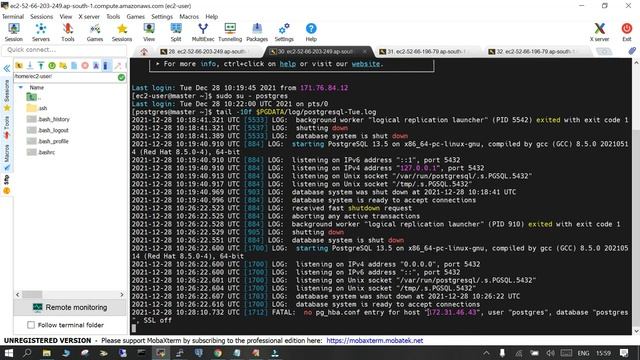Select the parent '..' folder entry
This screenshot has width=640, height=360.
33,97
